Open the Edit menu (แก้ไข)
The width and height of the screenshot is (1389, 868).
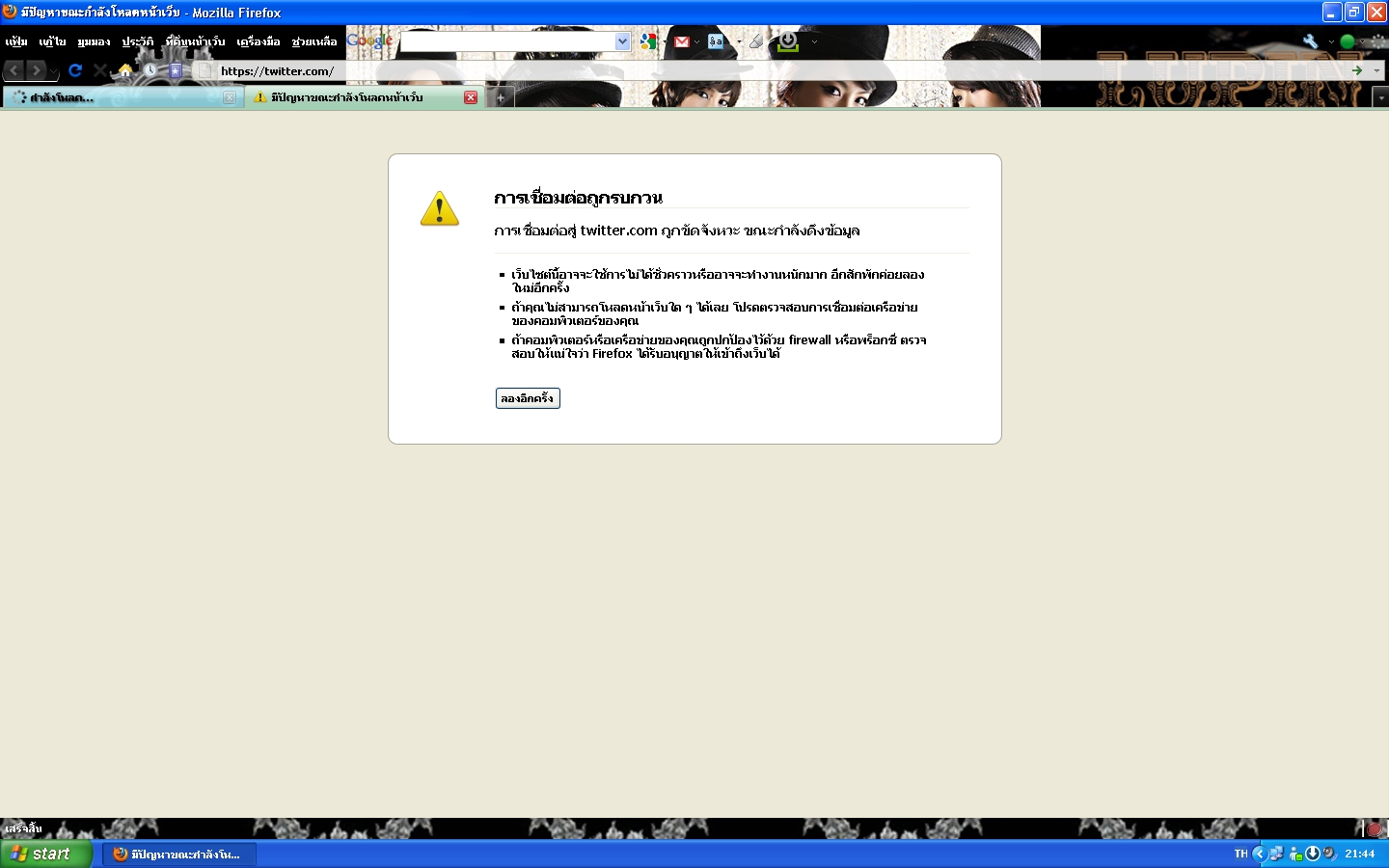coord(53,41)
